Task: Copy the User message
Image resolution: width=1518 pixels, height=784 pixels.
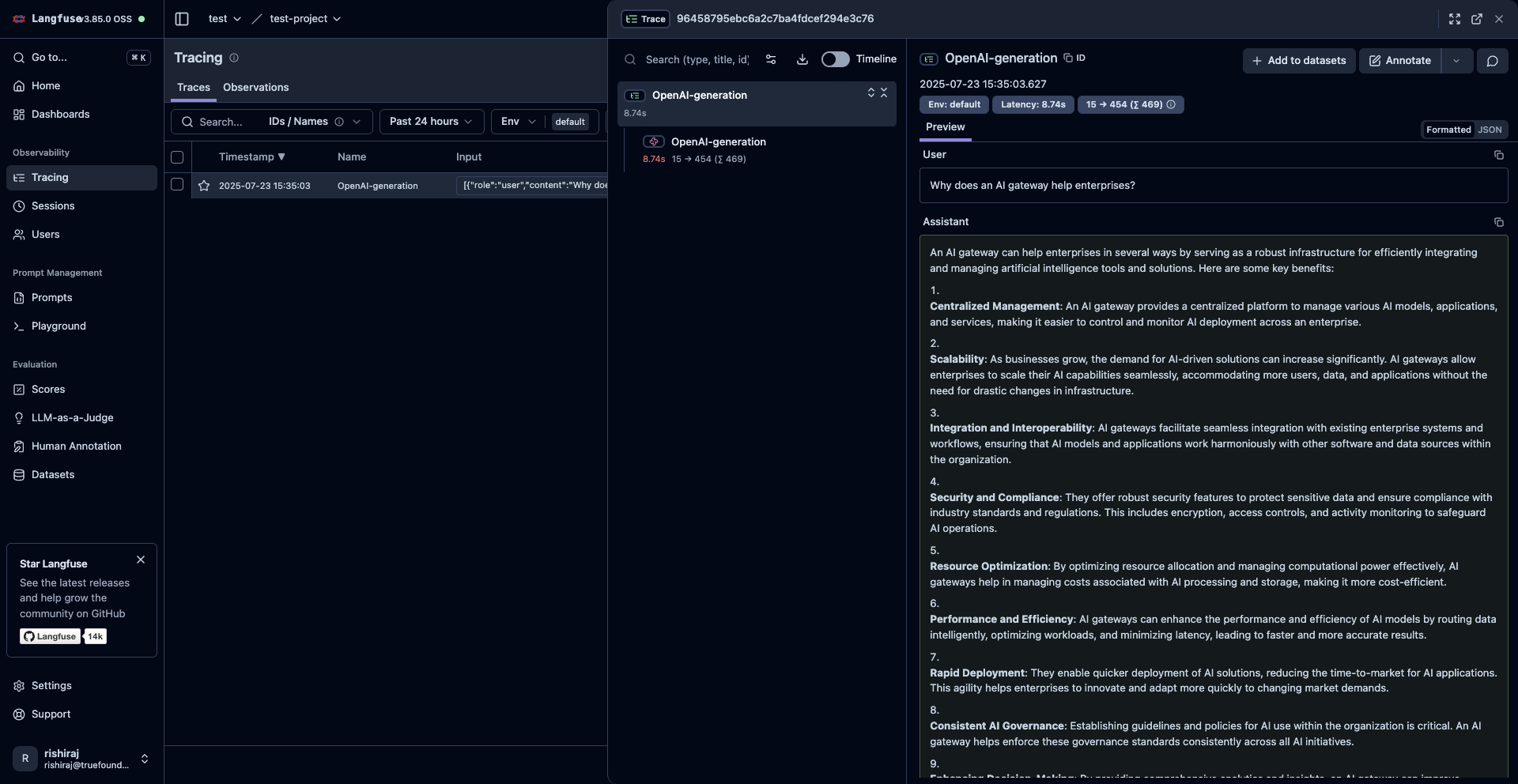Action: pyautogui.click(x=1498, y=155)
